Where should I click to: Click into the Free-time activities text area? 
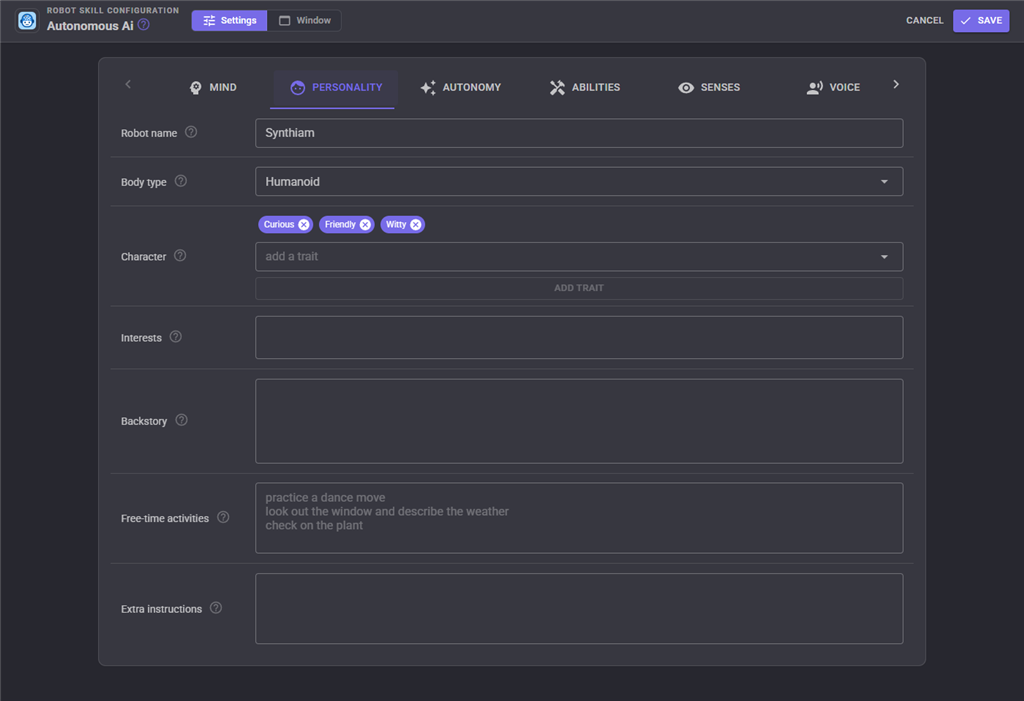pos(579,518)
